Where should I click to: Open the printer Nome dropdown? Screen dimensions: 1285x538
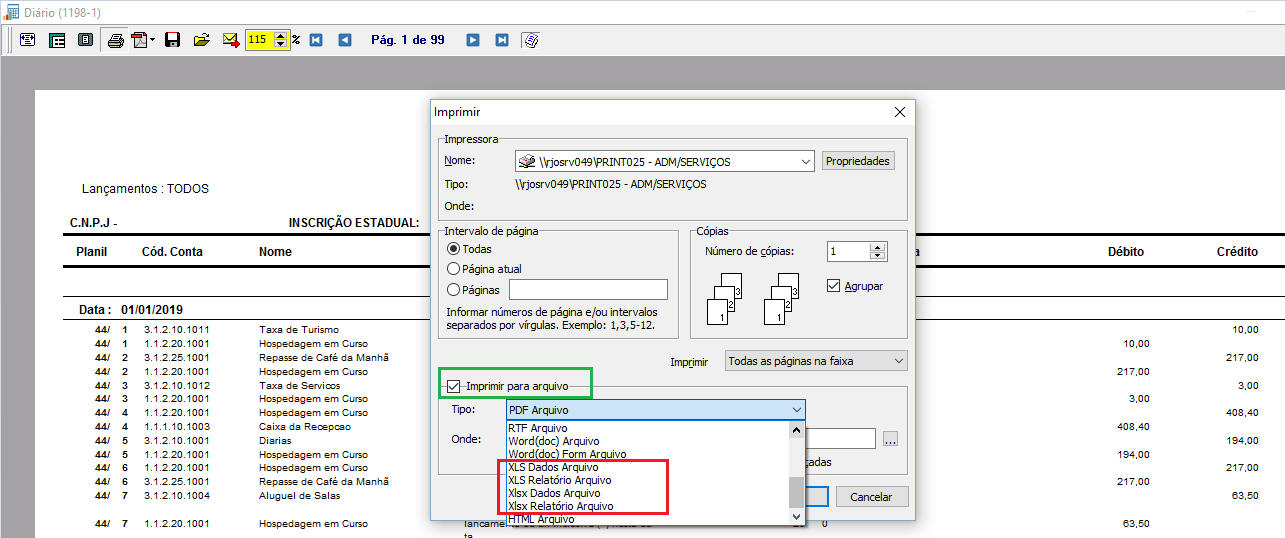click(806, 161)
